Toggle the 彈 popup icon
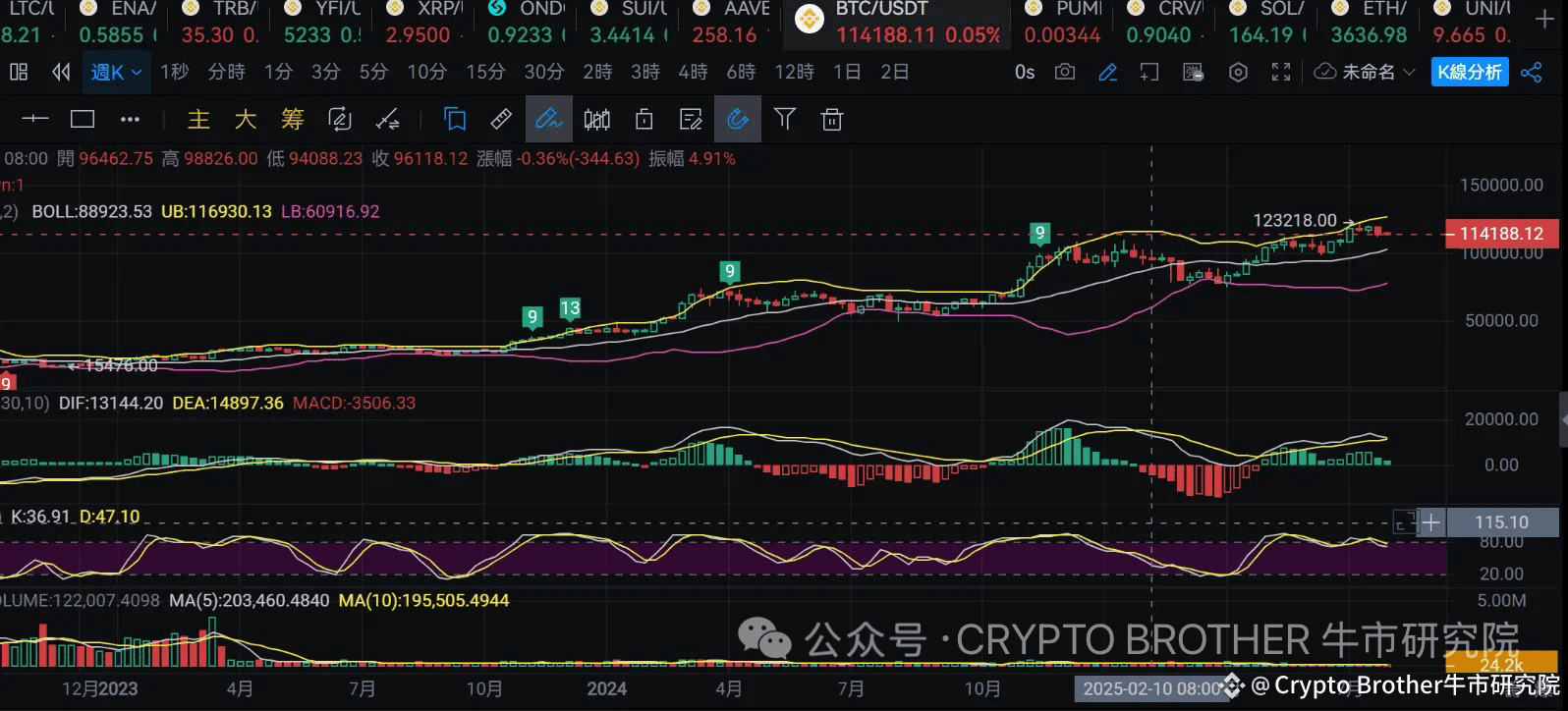The image size is (1568, 711). coord(1193,72)
